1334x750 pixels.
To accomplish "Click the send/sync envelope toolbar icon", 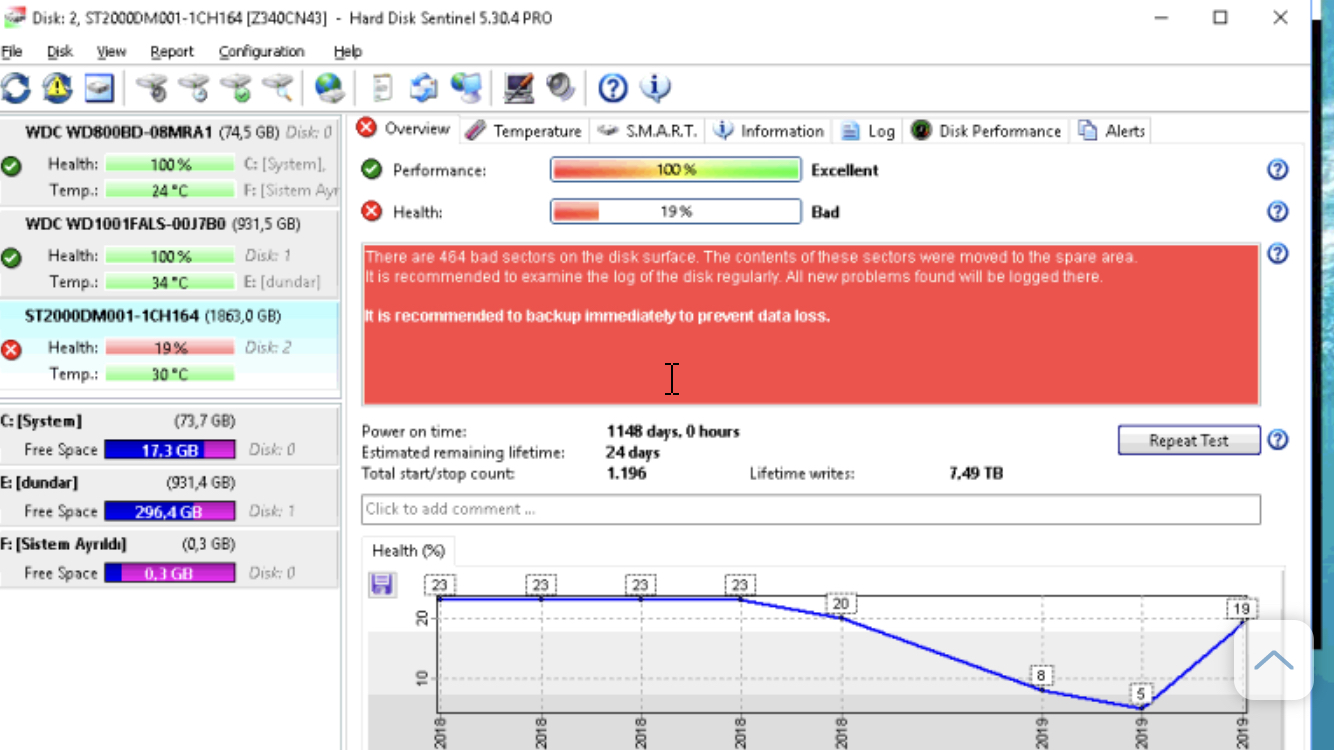I will 424,89.
